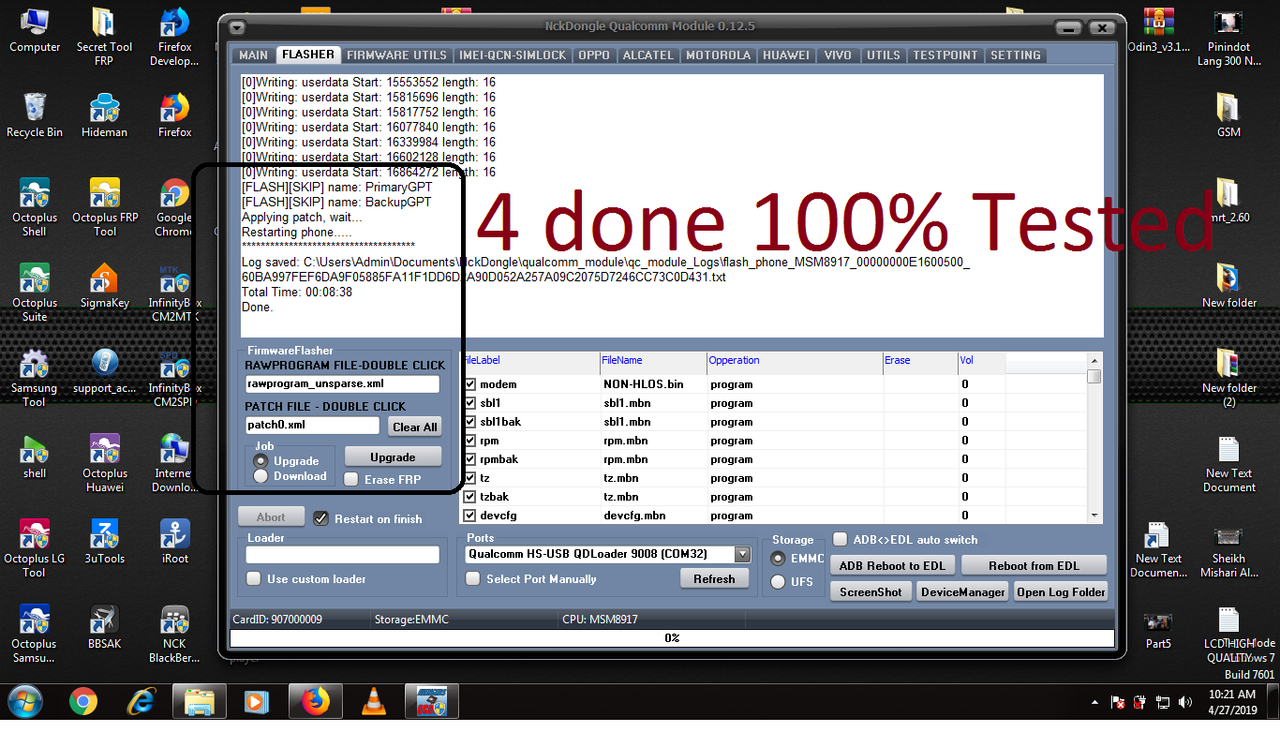This screenshot has width=1280, height=750.
Task: Open SETTING tab
Action: click(1016, 55)
